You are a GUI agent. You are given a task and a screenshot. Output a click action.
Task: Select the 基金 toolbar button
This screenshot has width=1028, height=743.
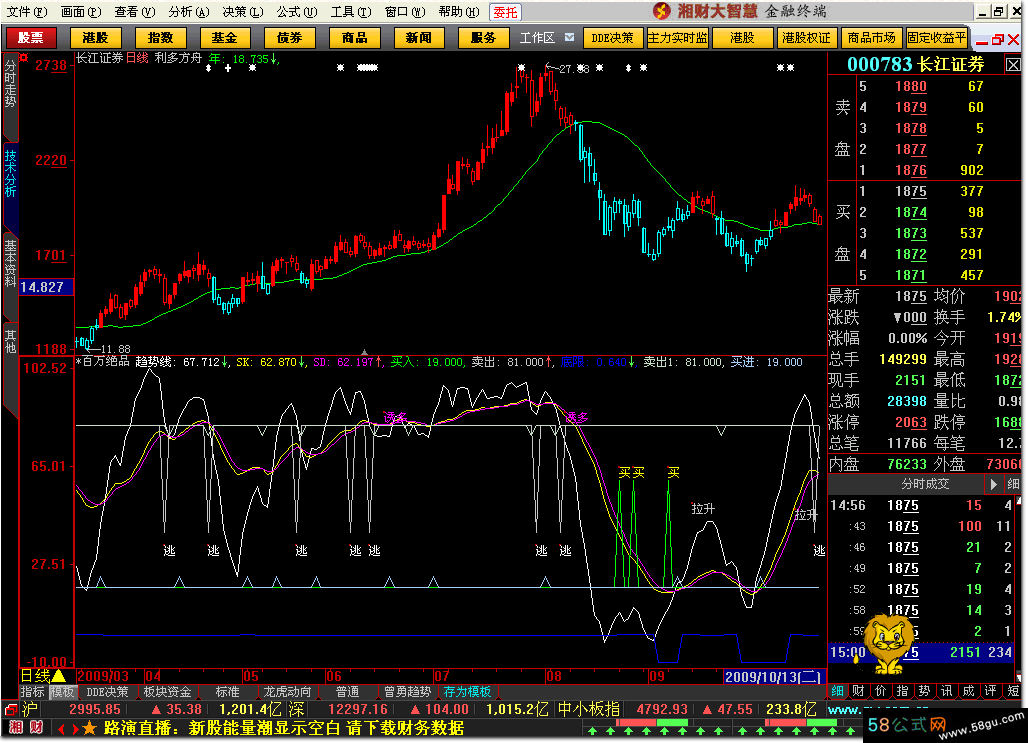[x=224, y=38]
